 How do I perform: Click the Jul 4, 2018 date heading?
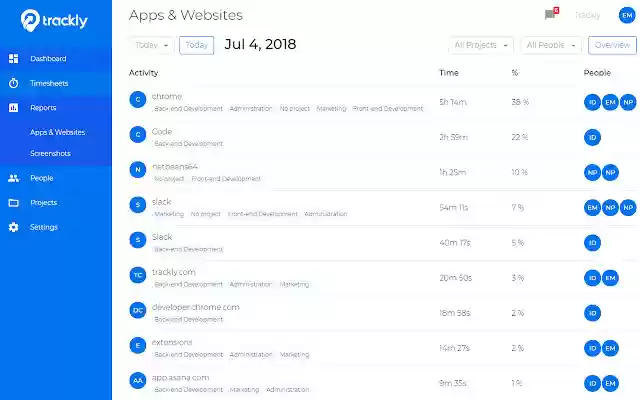pos(260,44)
